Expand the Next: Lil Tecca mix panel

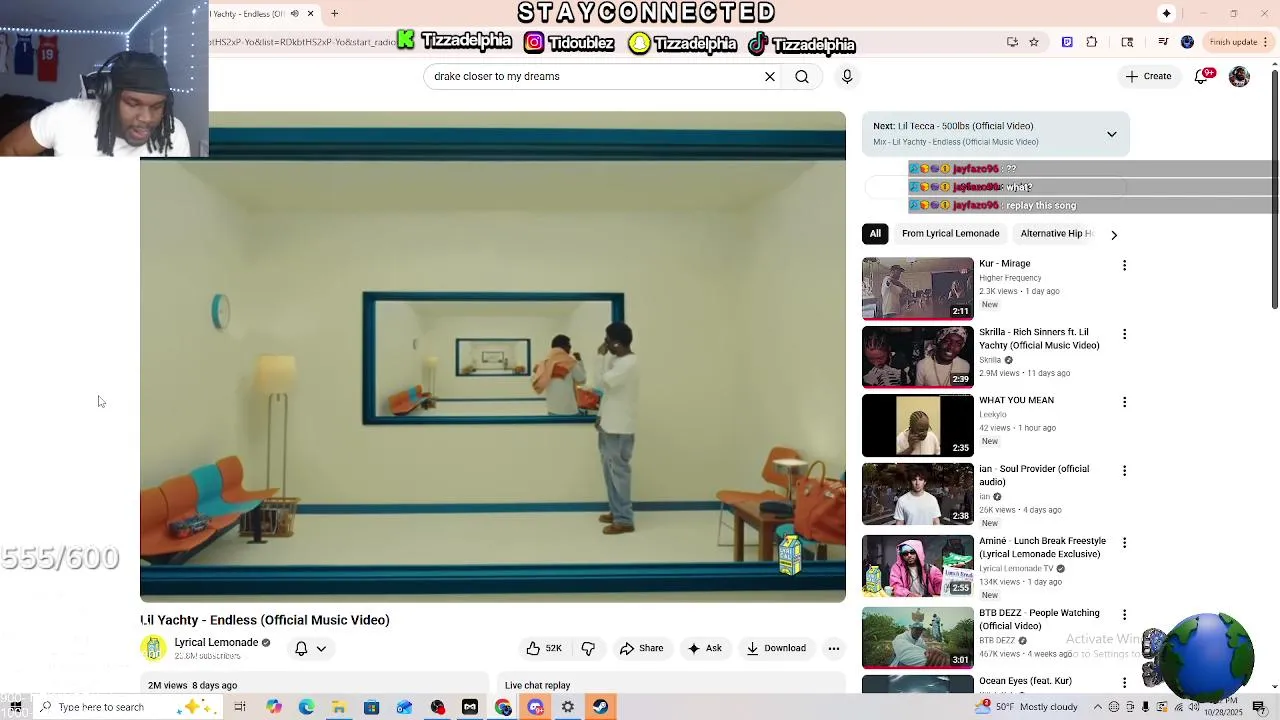point(1111,134)
